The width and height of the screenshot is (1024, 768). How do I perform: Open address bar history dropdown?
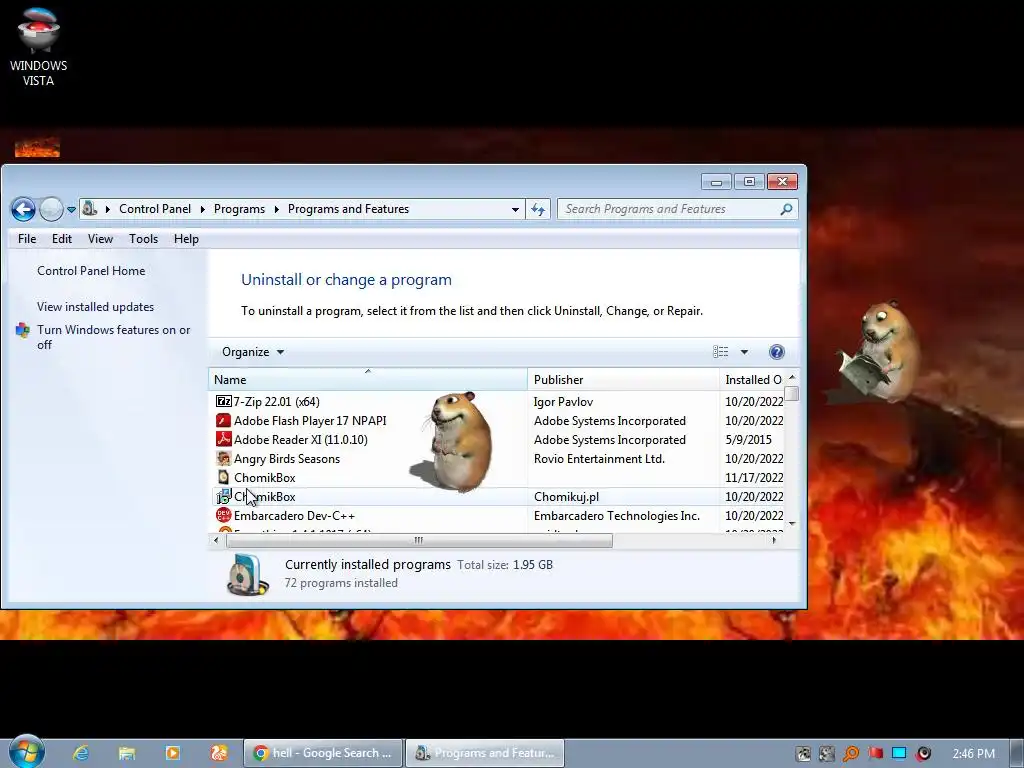(515, 209)
